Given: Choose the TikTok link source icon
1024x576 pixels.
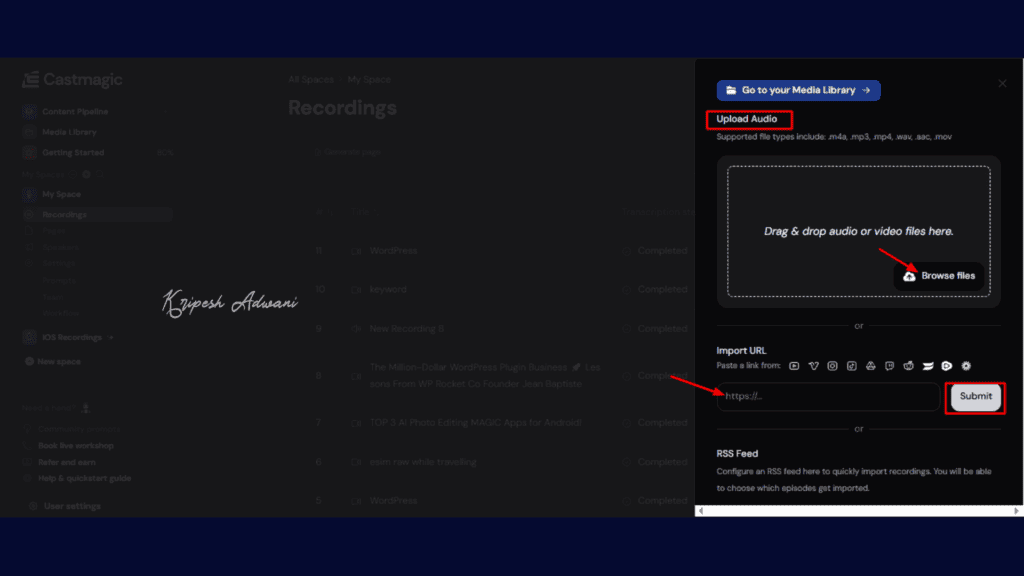Looking at the screenshot, I should point(851,365).
